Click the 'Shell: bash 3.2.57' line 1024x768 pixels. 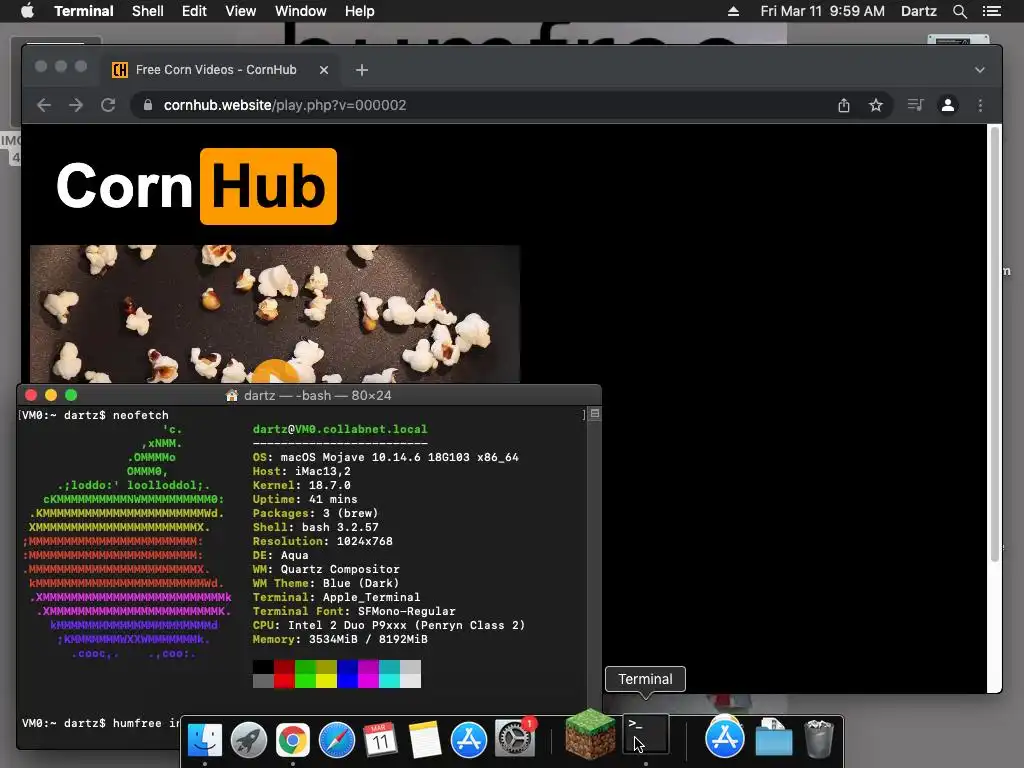click(x=315, y=527)
